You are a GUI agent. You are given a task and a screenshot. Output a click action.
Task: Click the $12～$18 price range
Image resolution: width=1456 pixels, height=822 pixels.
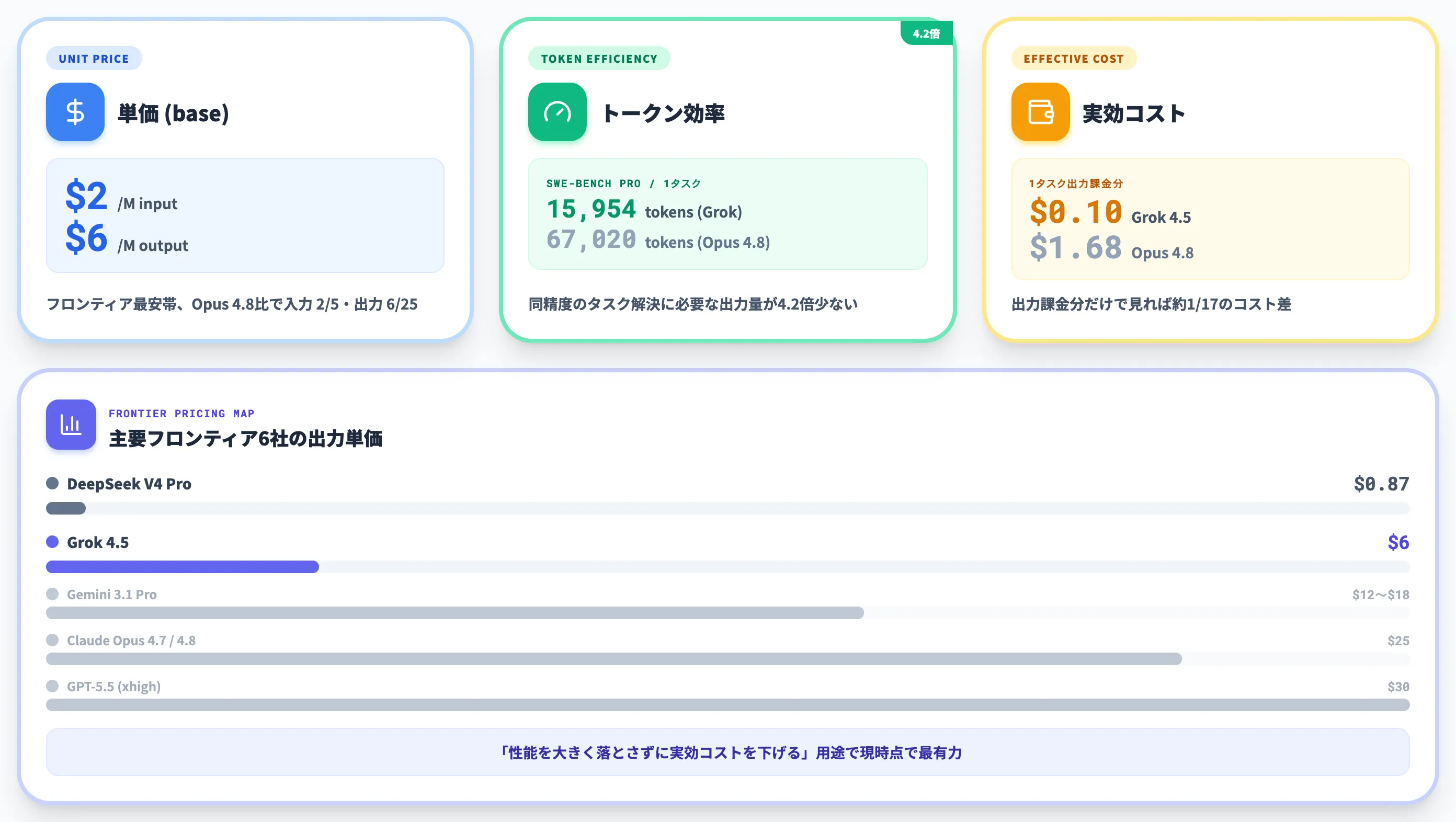tap(1381, 595)
